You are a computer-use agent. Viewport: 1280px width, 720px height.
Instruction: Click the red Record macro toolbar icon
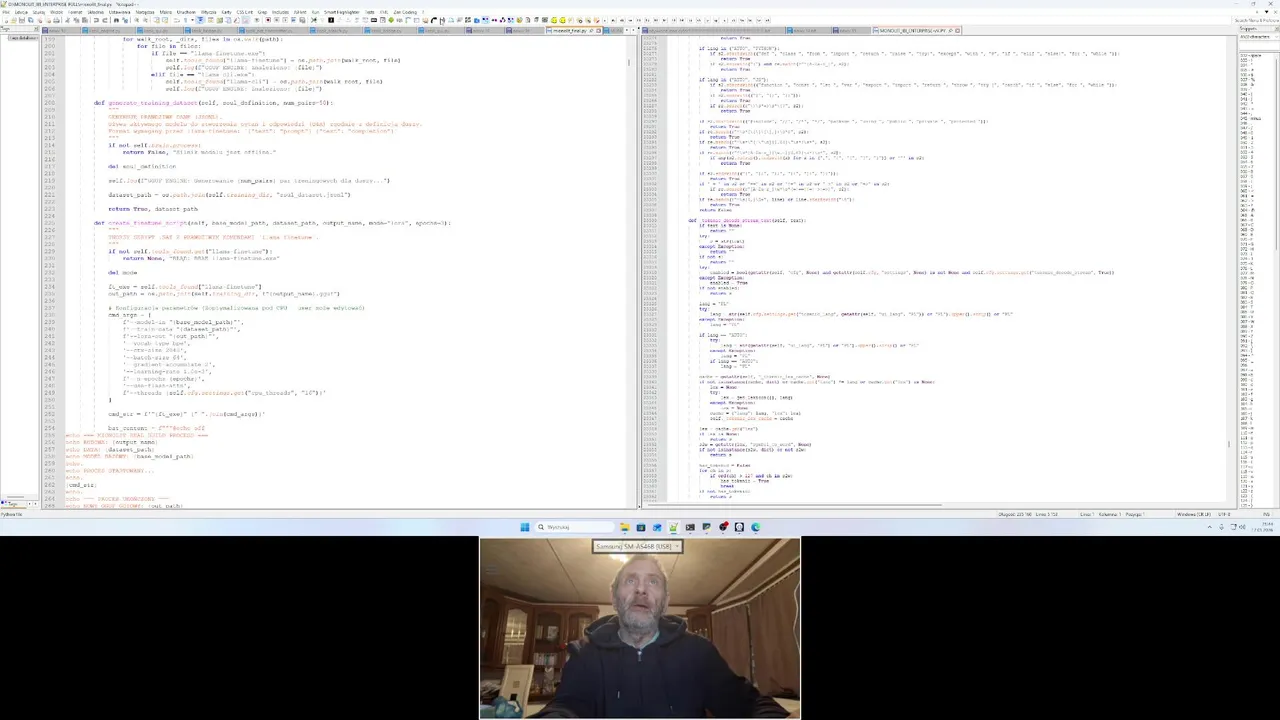[x=268, y=20]
